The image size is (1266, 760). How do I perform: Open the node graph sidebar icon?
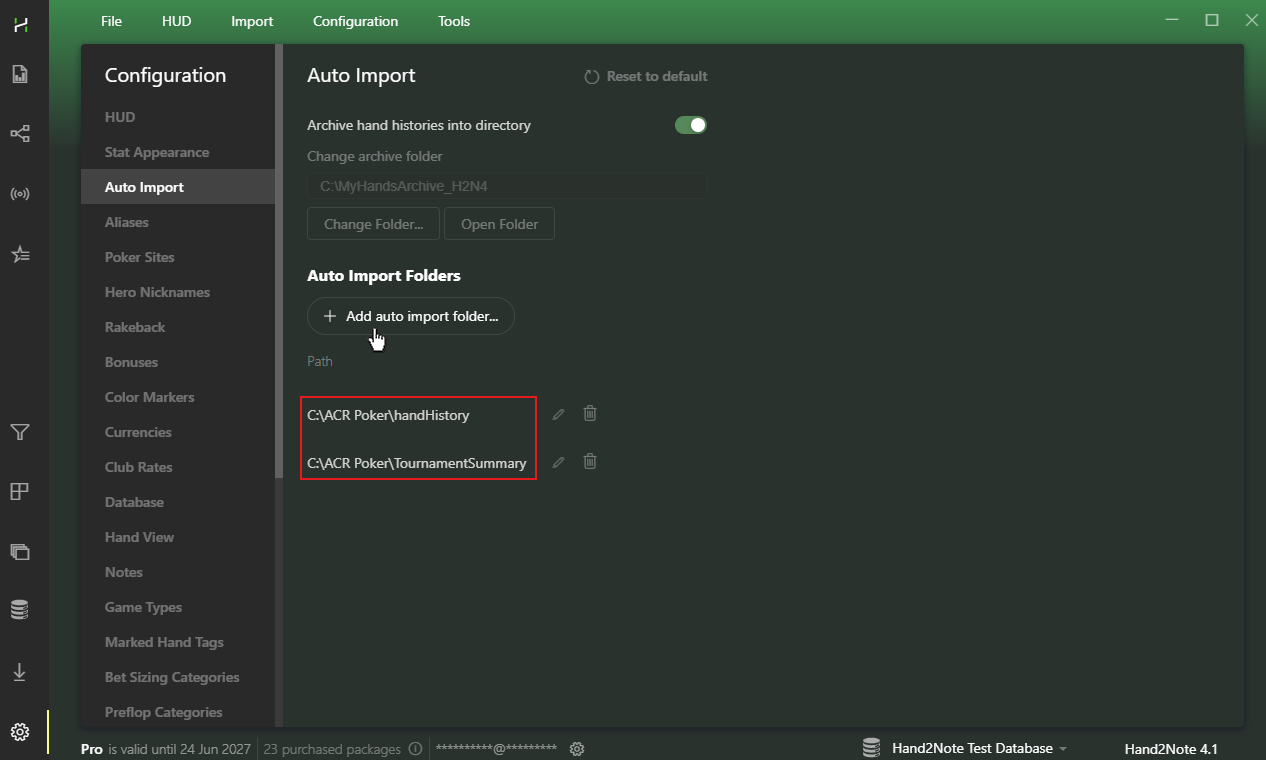[20, 133]
